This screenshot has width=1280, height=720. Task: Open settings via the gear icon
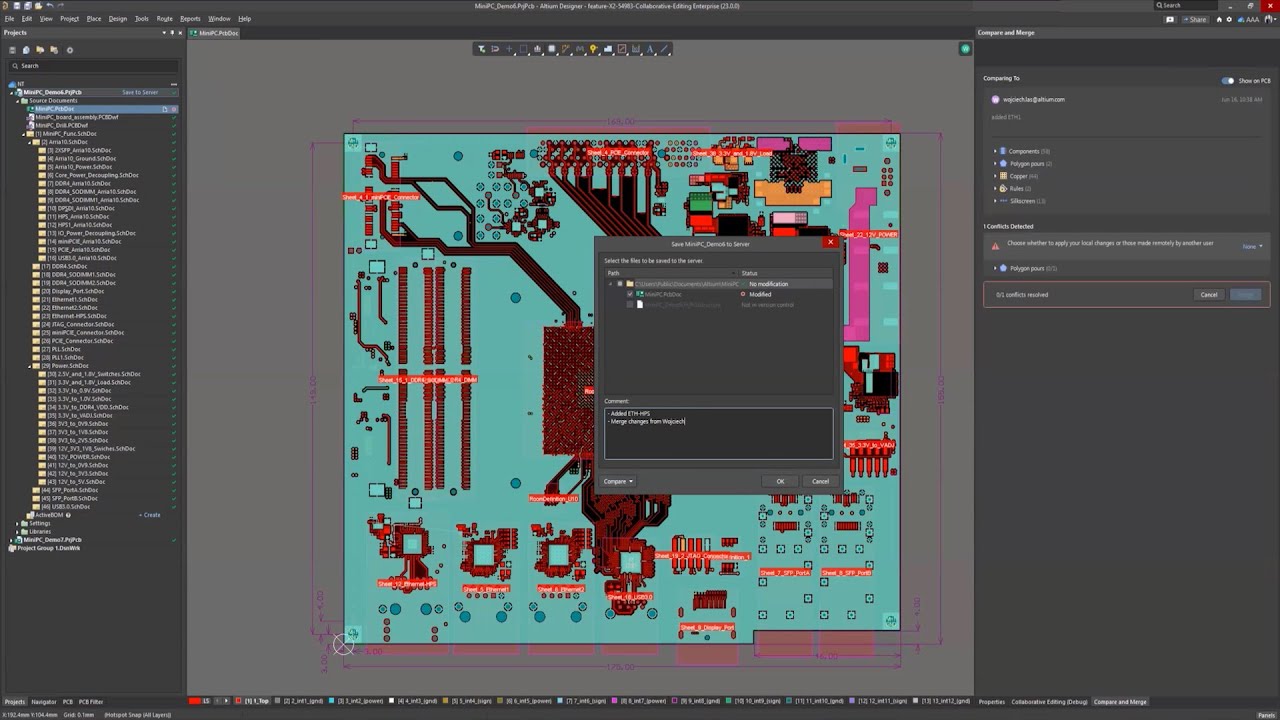(1229, 19)
